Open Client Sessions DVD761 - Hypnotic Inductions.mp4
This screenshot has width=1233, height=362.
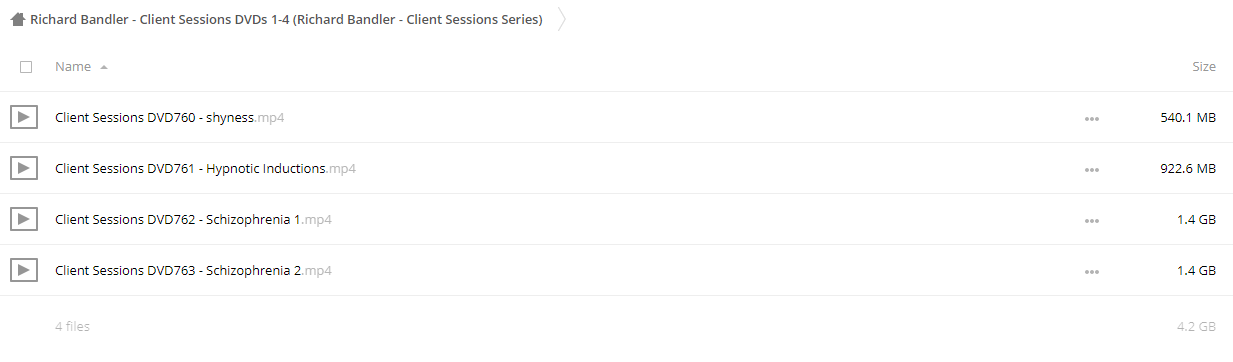click(205, 168)
